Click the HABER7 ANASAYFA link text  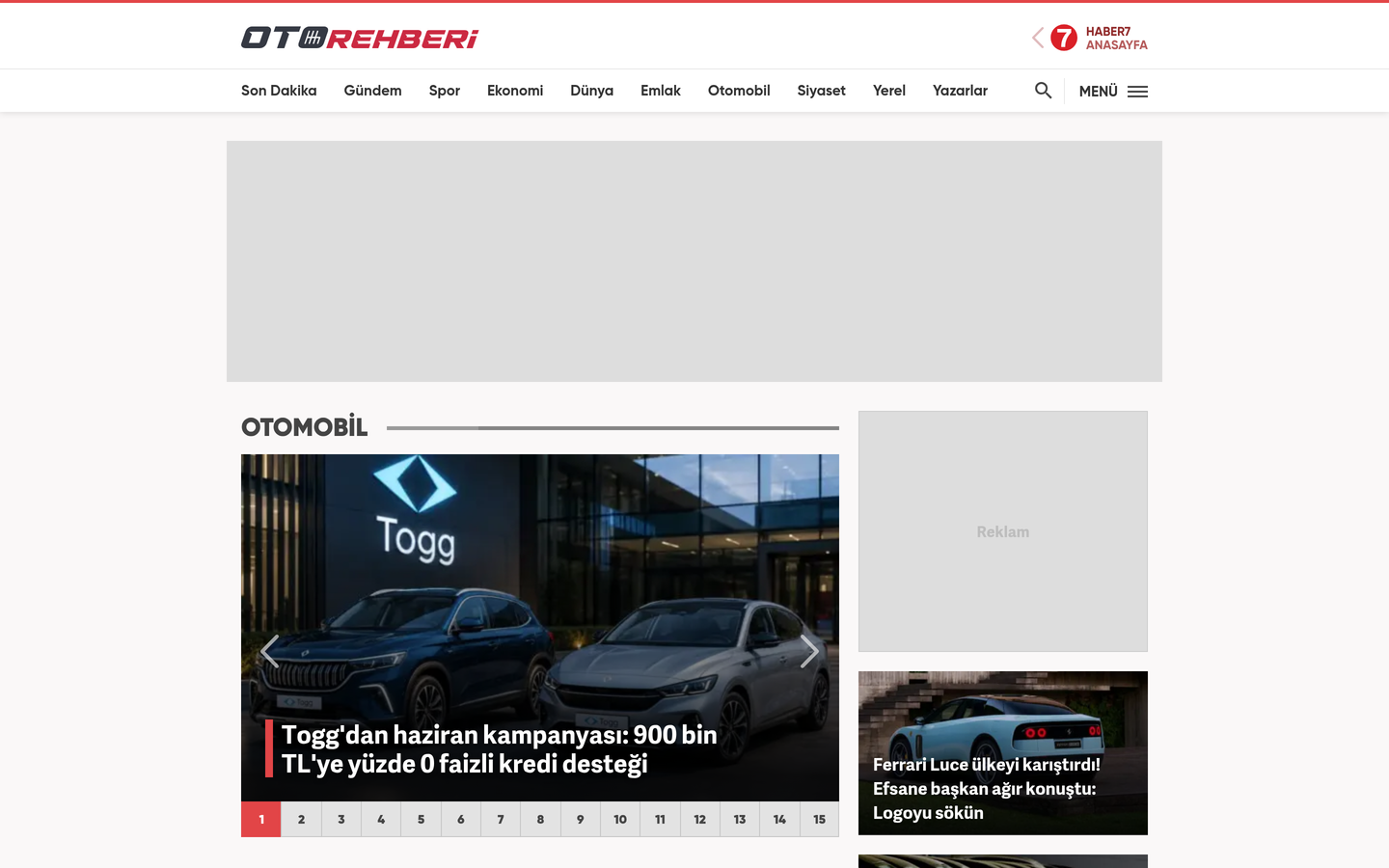(x=1116, y=38)
